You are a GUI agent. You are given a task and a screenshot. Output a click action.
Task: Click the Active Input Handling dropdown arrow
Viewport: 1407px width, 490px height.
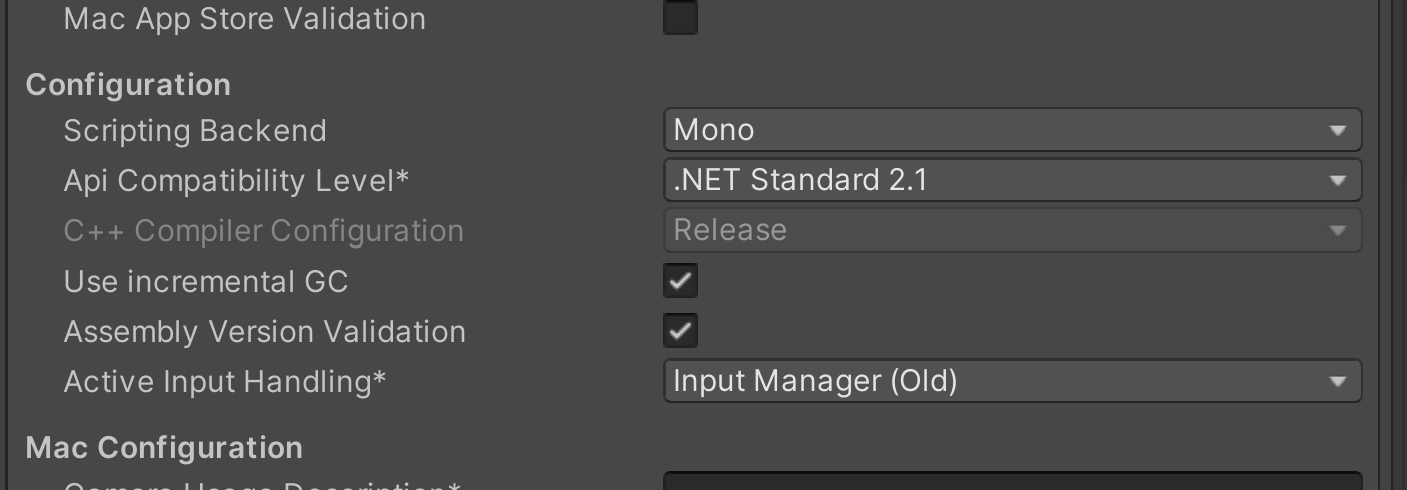pyautogui.click(x=1337, y=382)
